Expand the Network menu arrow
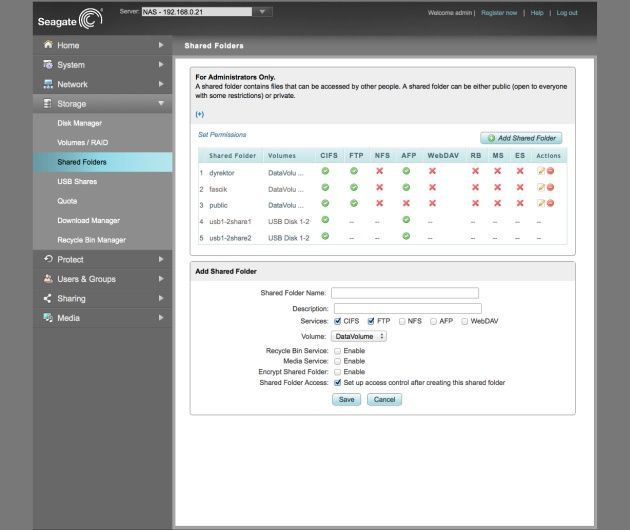Viewport: 630px width, 530px height. pos(161,84)
